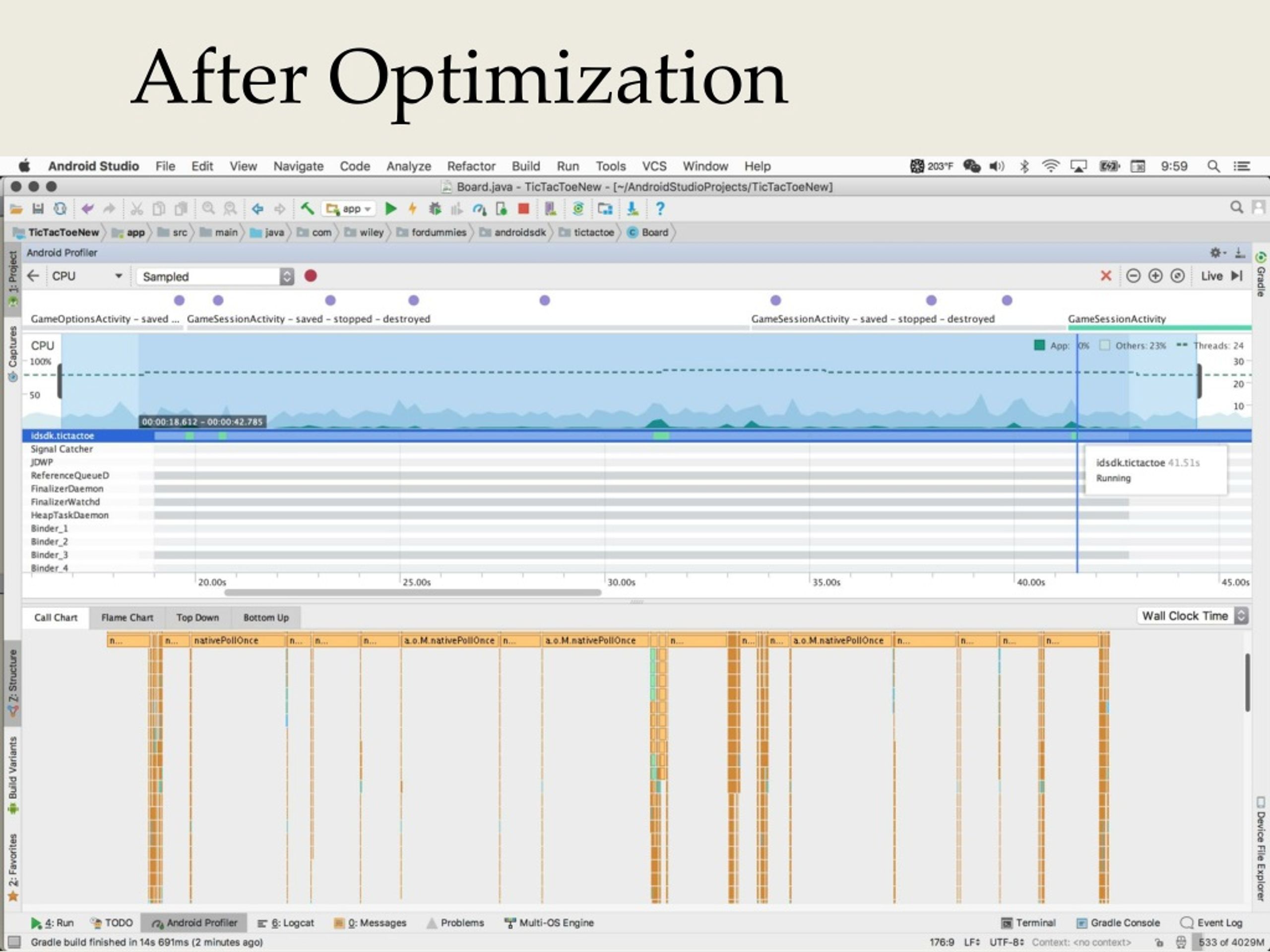
Task: Click the Paste toolbar icon
Action: coord(181,209)
